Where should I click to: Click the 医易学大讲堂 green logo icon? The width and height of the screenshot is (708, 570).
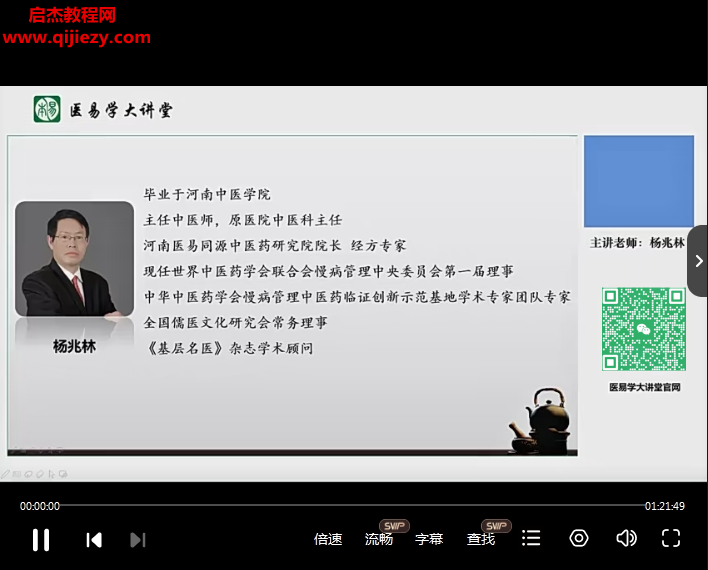coord(47,109)
